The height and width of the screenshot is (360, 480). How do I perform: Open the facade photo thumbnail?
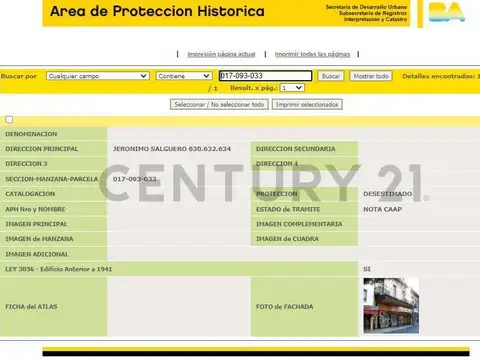391,306
